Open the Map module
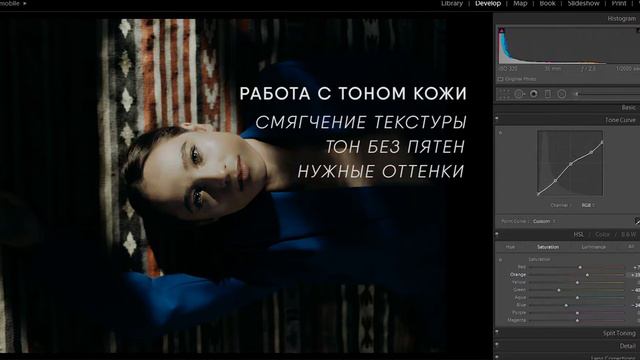Screen dimensions: 640x360 [520, 4]
